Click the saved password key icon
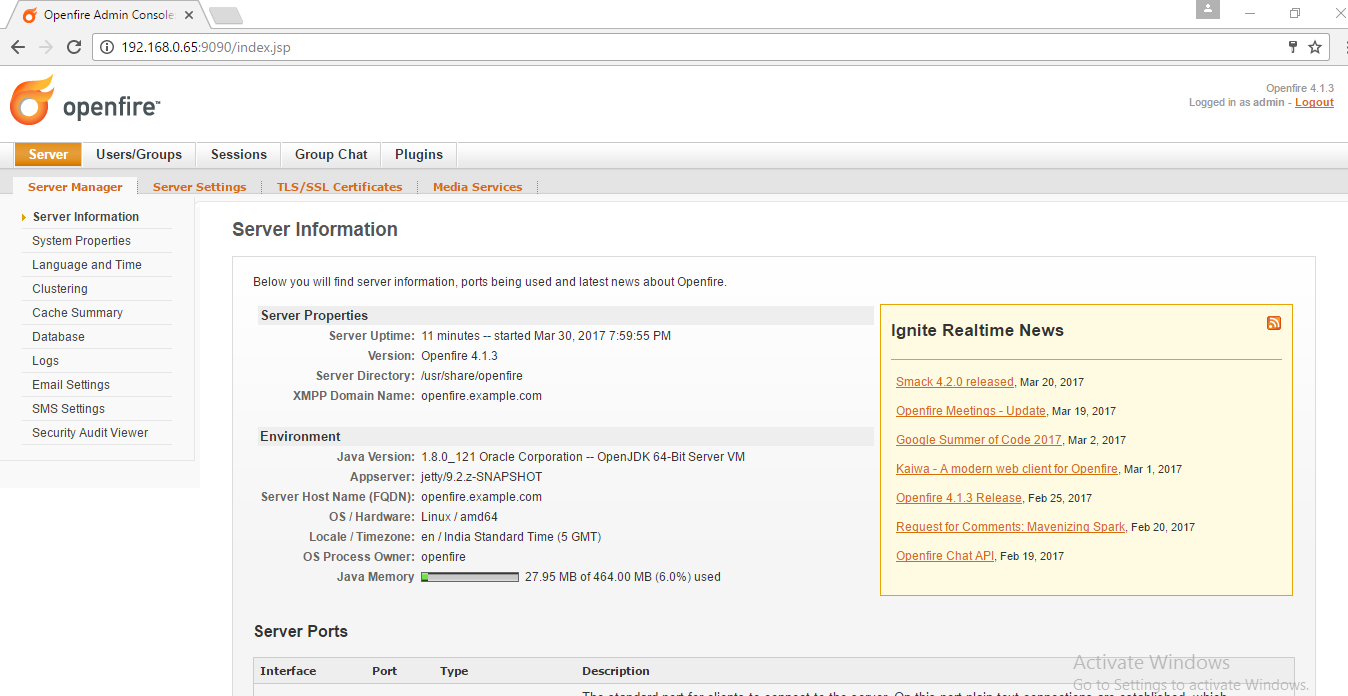The image size is (1348, 696). pyautogui.click(x=1293, y=47)
